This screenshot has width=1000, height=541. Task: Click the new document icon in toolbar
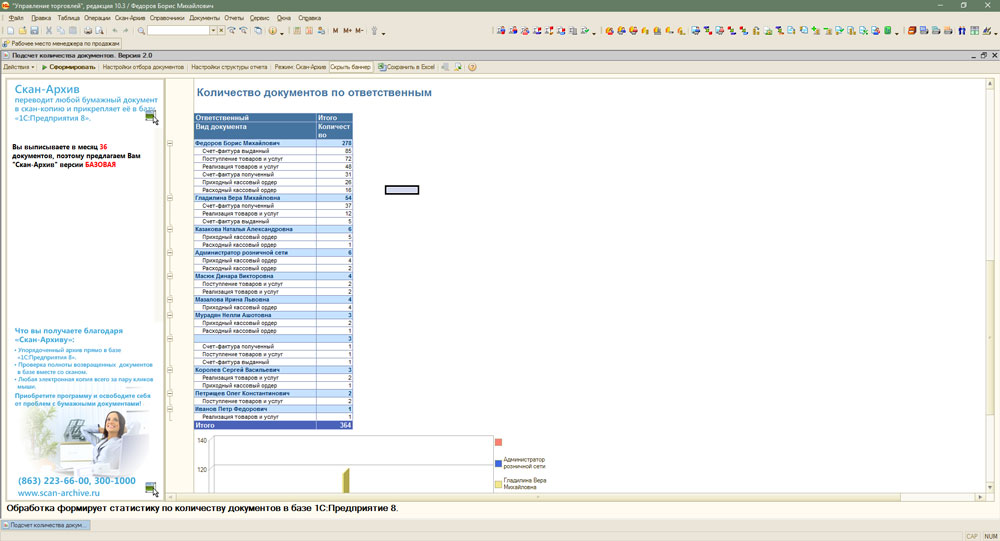coord(9,31)
